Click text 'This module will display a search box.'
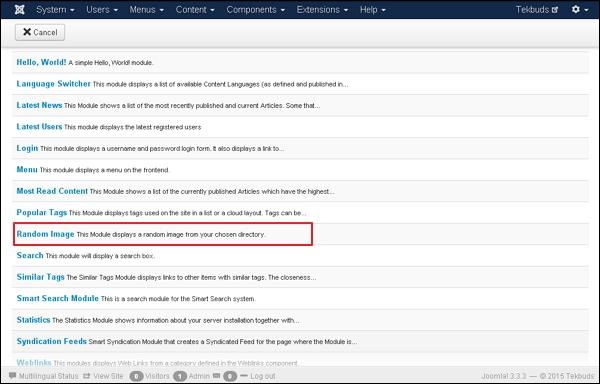This screenshot has height=384, width=600. [100, 256]
